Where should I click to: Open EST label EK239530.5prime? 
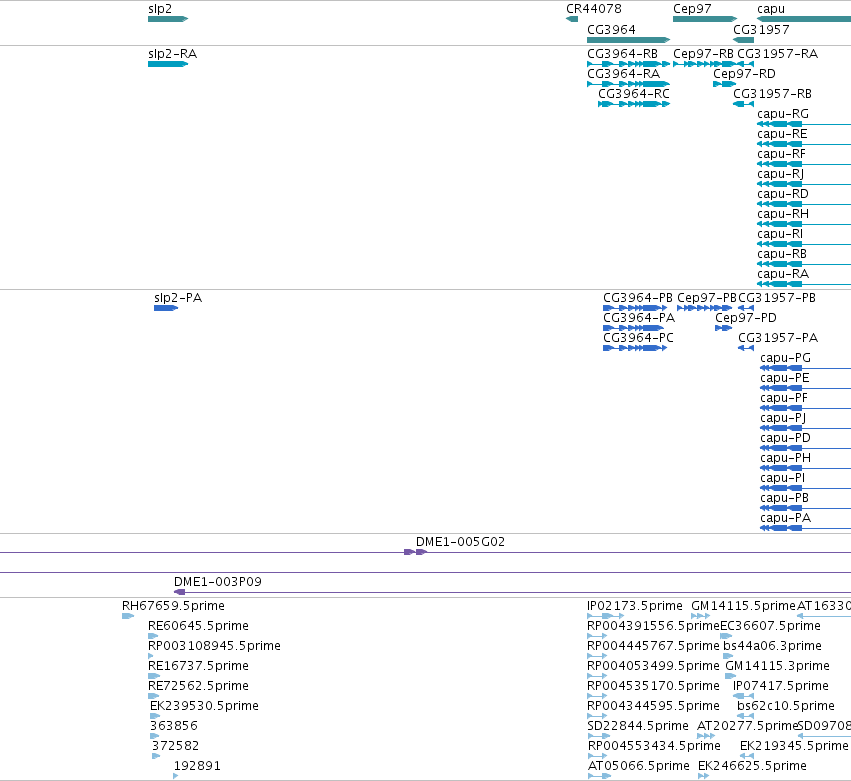pyautogui.click(x=204, y=707)
